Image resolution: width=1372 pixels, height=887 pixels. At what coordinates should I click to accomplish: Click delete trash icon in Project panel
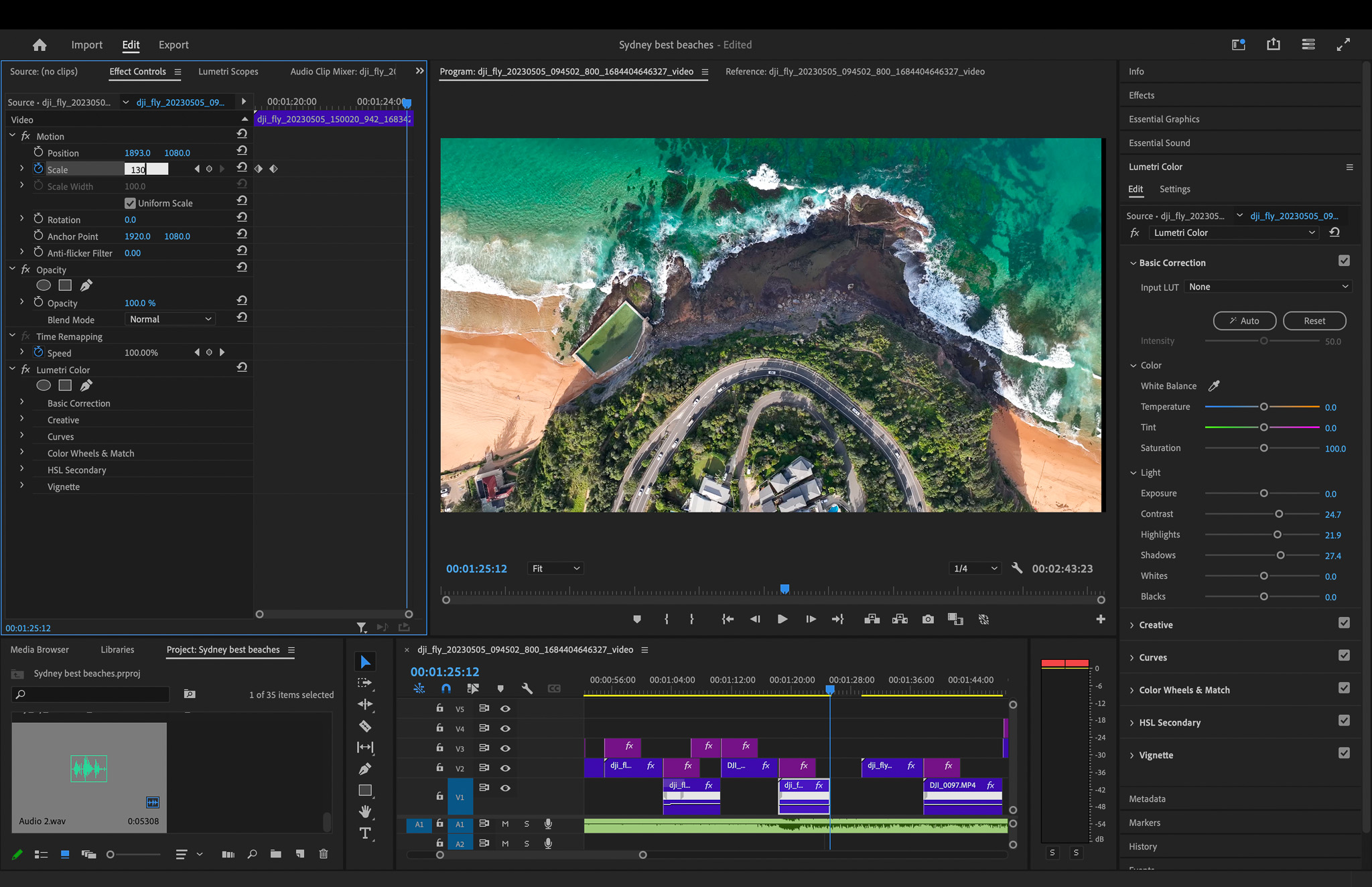pyautogui.click(x=324, y=854)
